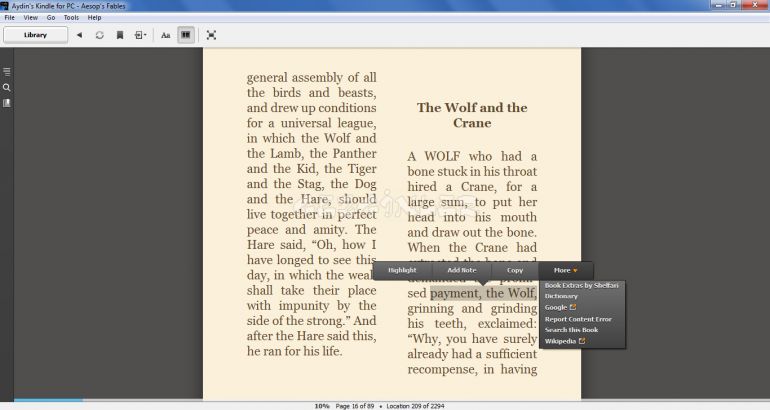Restore down the Kindle window
This screenshot has width=770, height=410.
pyautogui.click(x=733, y=5)
